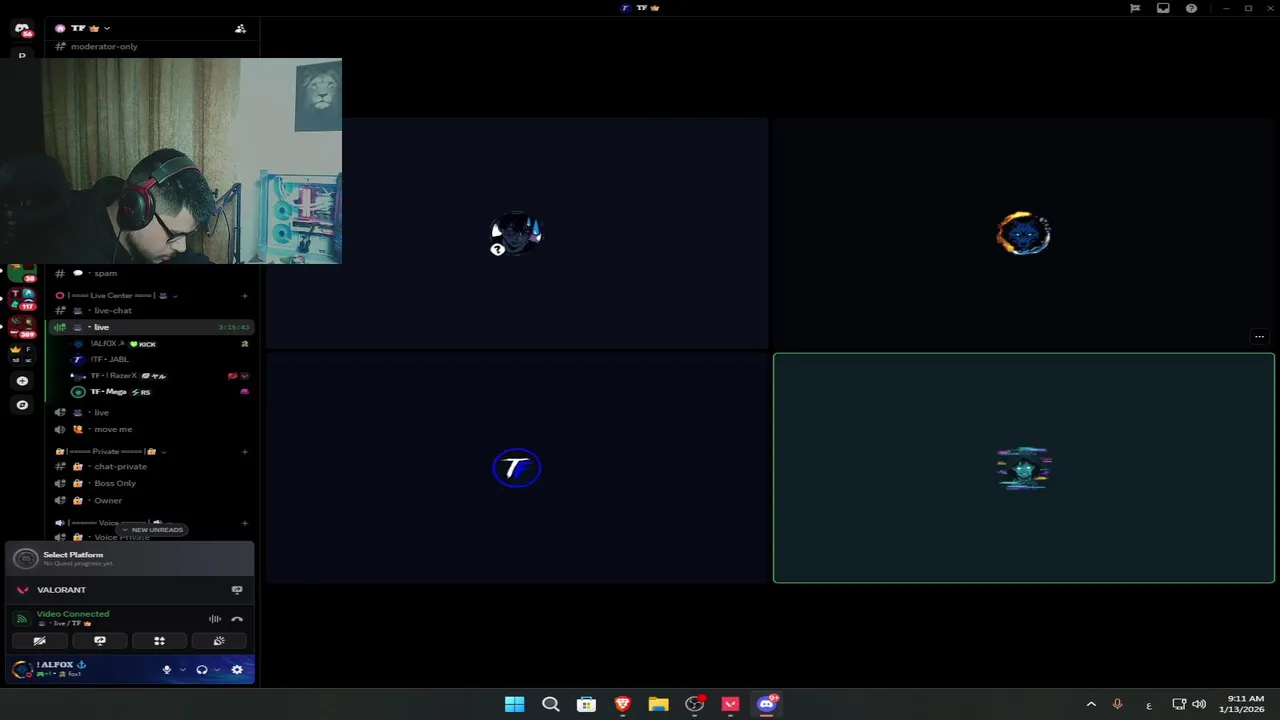Join Boss Only voice channel
The height and width of the screenshot is (720, 1280).
click(x=150, y=484)
